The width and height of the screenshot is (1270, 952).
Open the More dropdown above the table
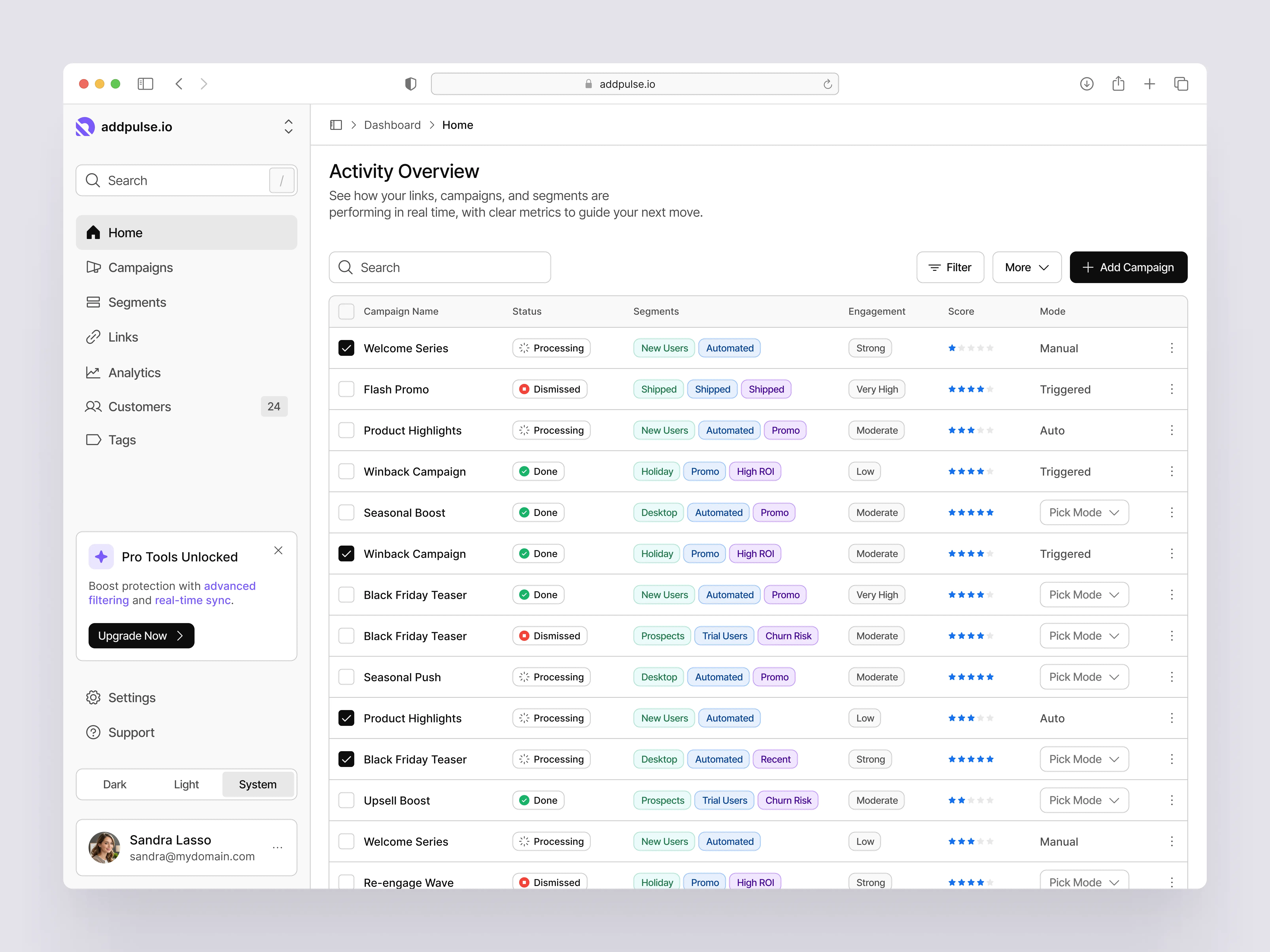[1027, 267]
